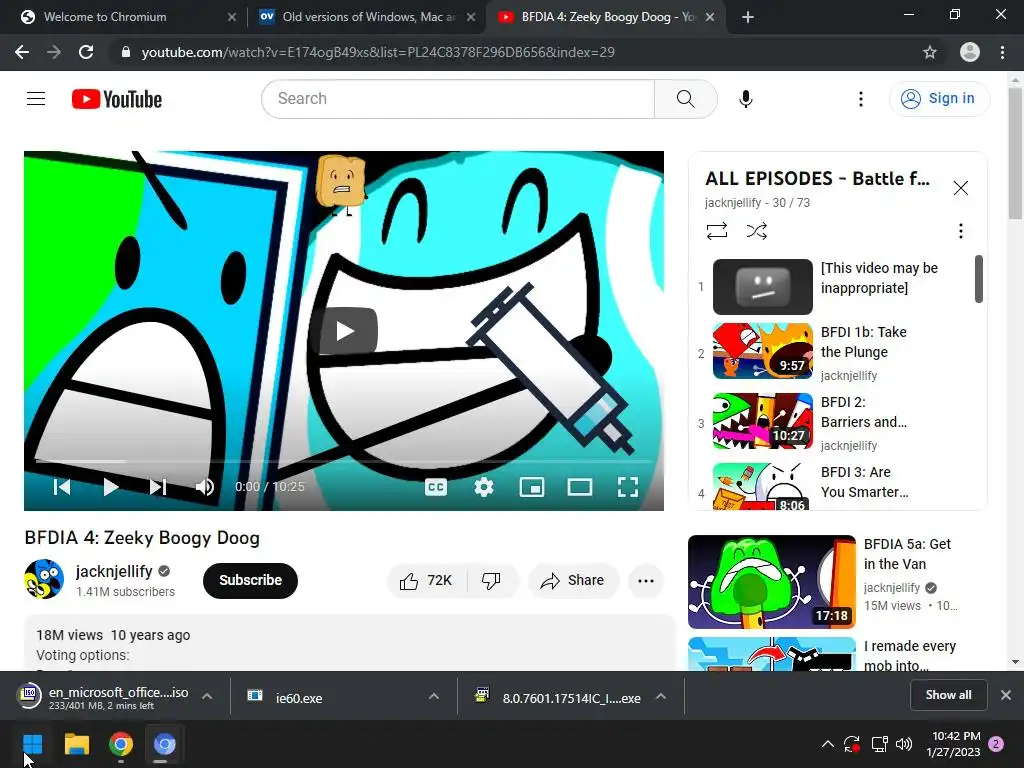Screen dimensions: 1024x768
Task: Open Google Chrome from taskbar
Action: [121, 744]
